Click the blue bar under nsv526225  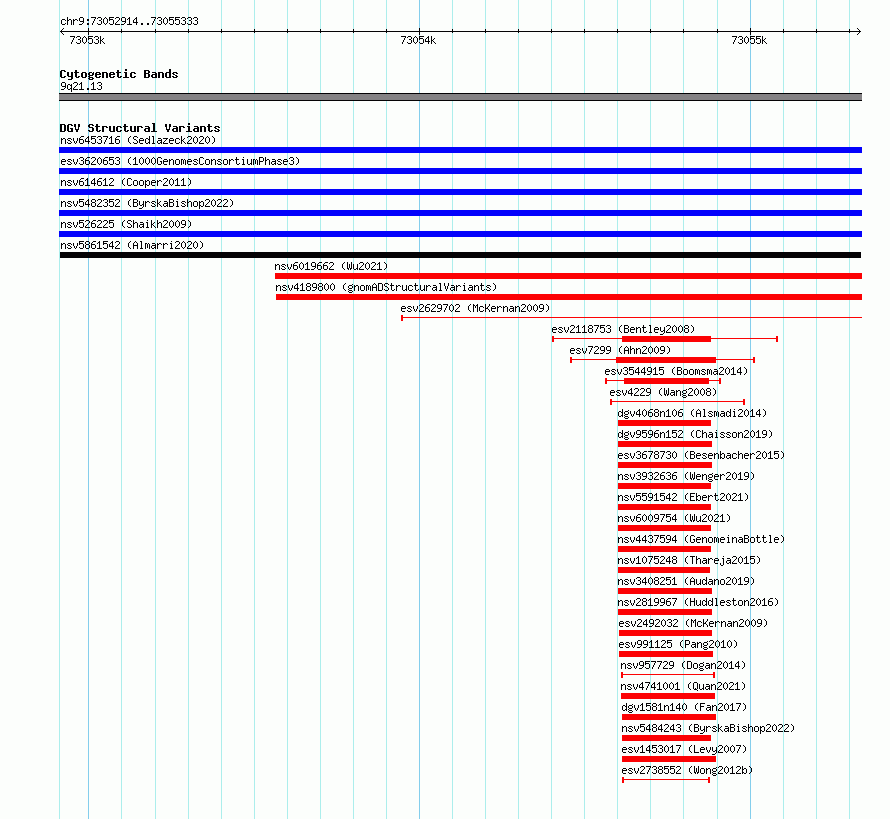pyautogui.click(x=460, y=234)
